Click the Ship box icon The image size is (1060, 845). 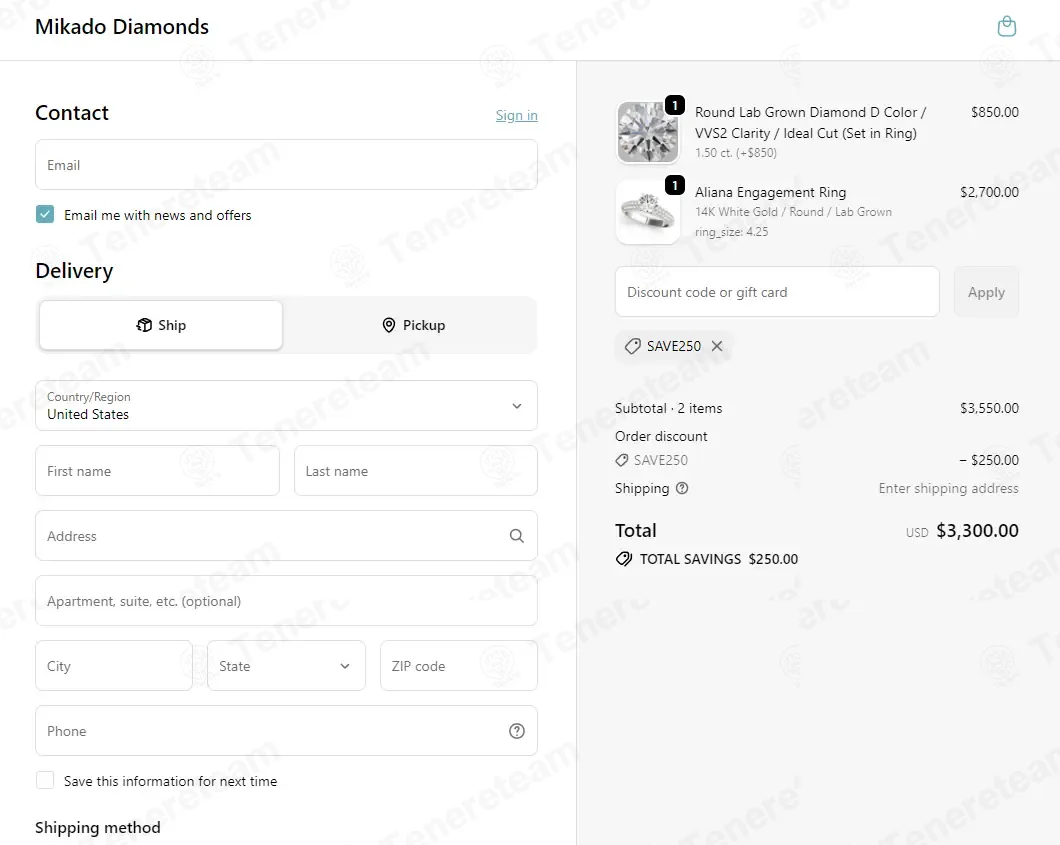point(144,325)
